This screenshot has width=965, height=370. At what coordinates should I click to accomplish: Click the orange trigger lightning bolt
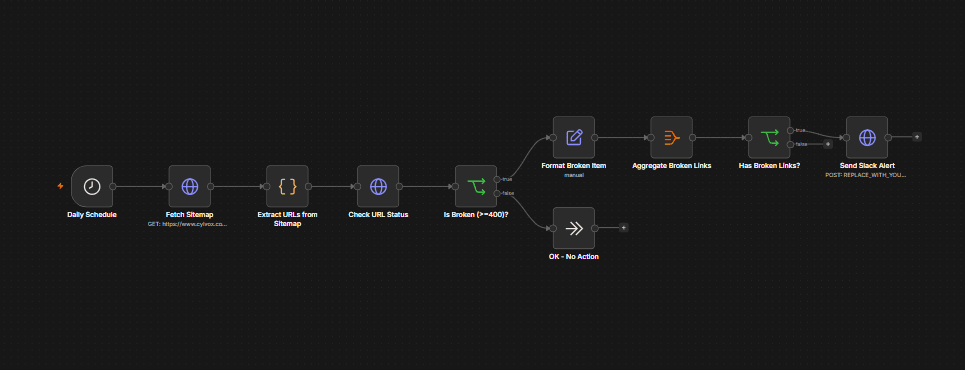click(60, 186)
